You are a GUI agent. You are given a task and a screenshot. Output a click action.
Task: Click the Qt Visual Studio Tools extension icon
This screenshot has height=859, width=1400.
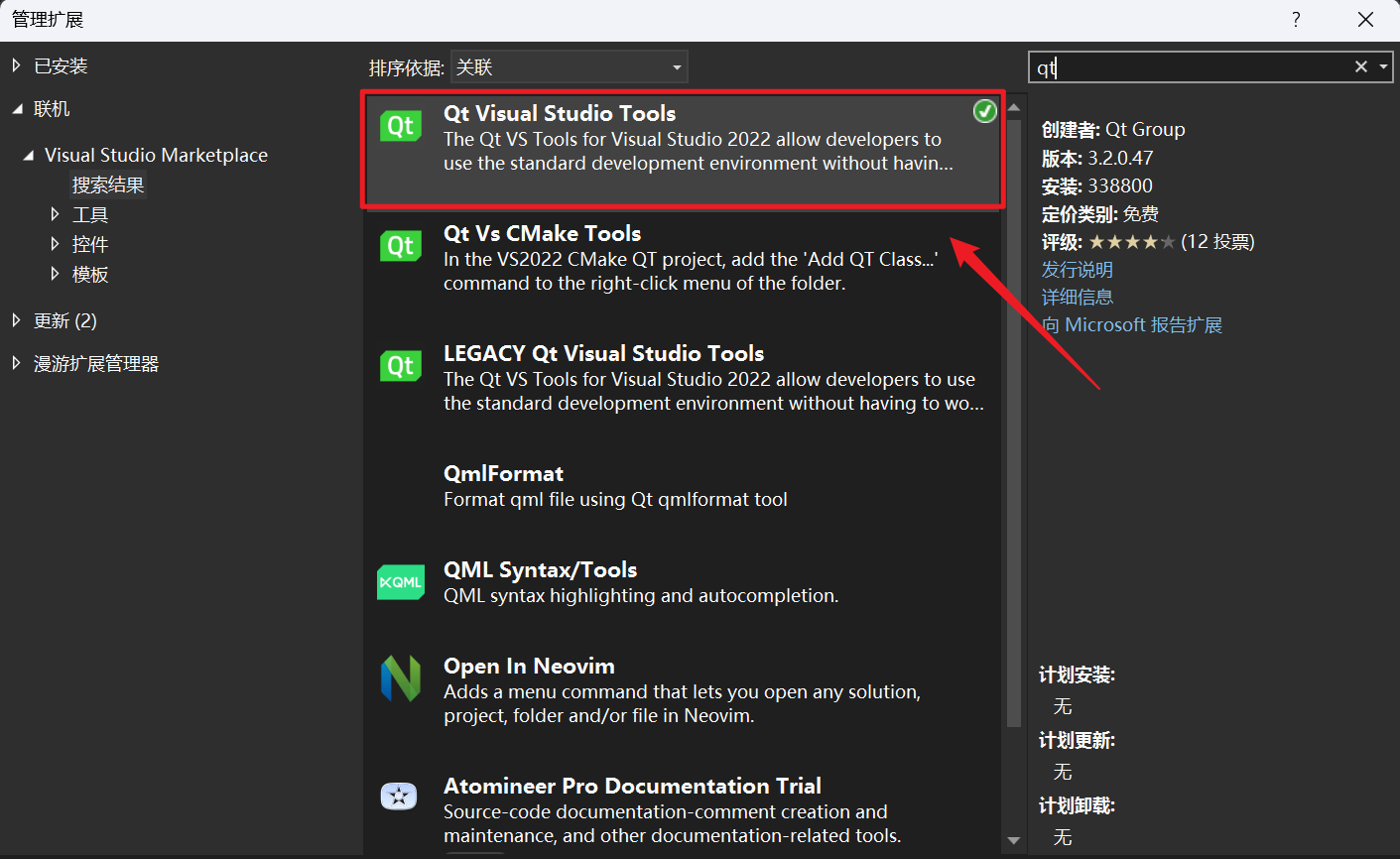click(x=400, y=127)
